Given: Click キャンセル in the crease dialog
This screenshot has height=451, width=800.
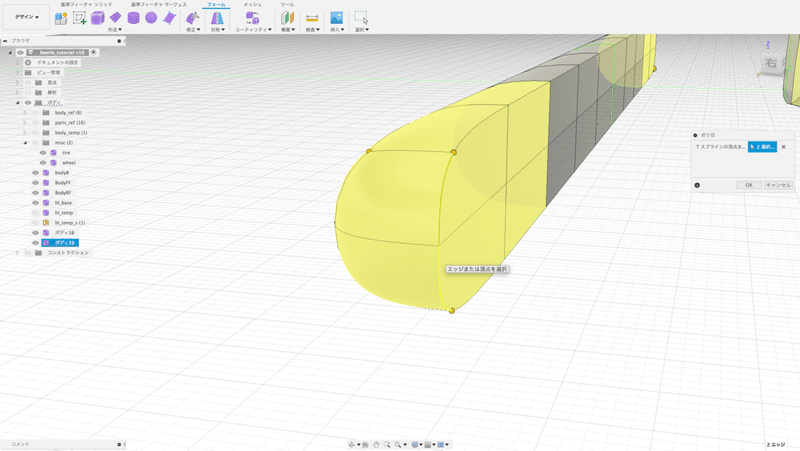Looking at the screenshot, I should pos(778,185).
